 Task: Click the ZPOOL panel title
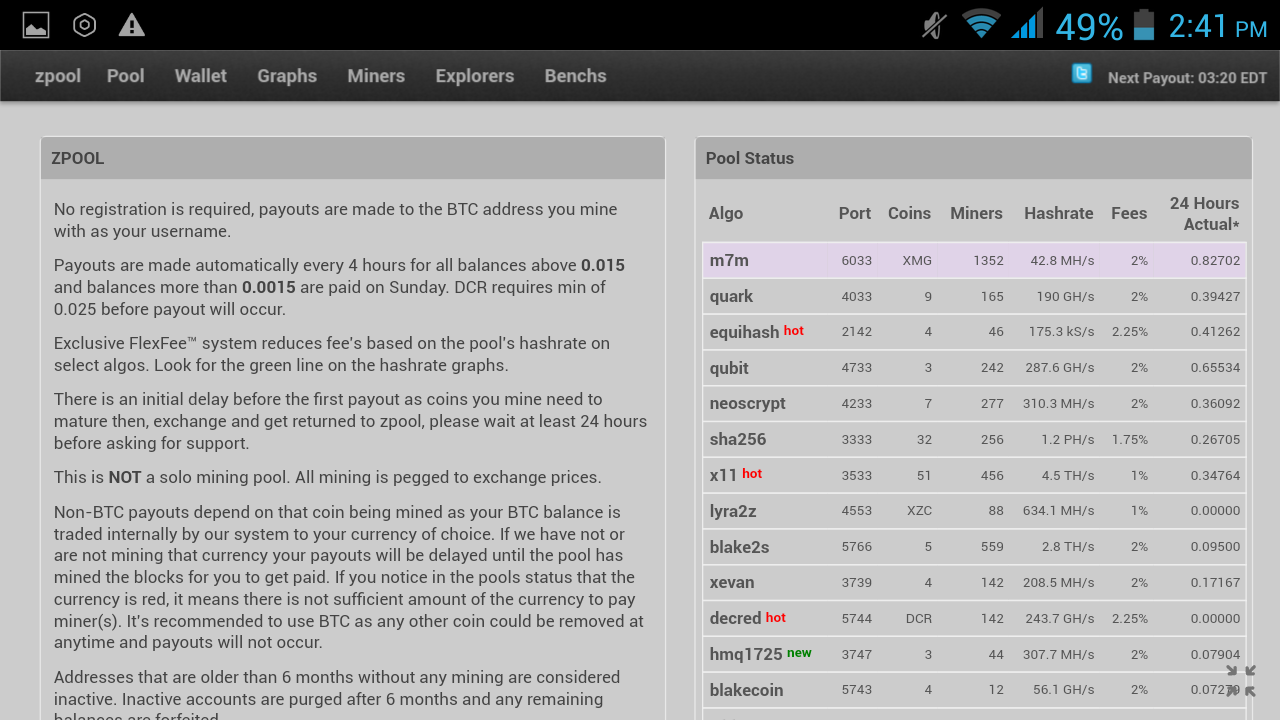coord(77,158)
